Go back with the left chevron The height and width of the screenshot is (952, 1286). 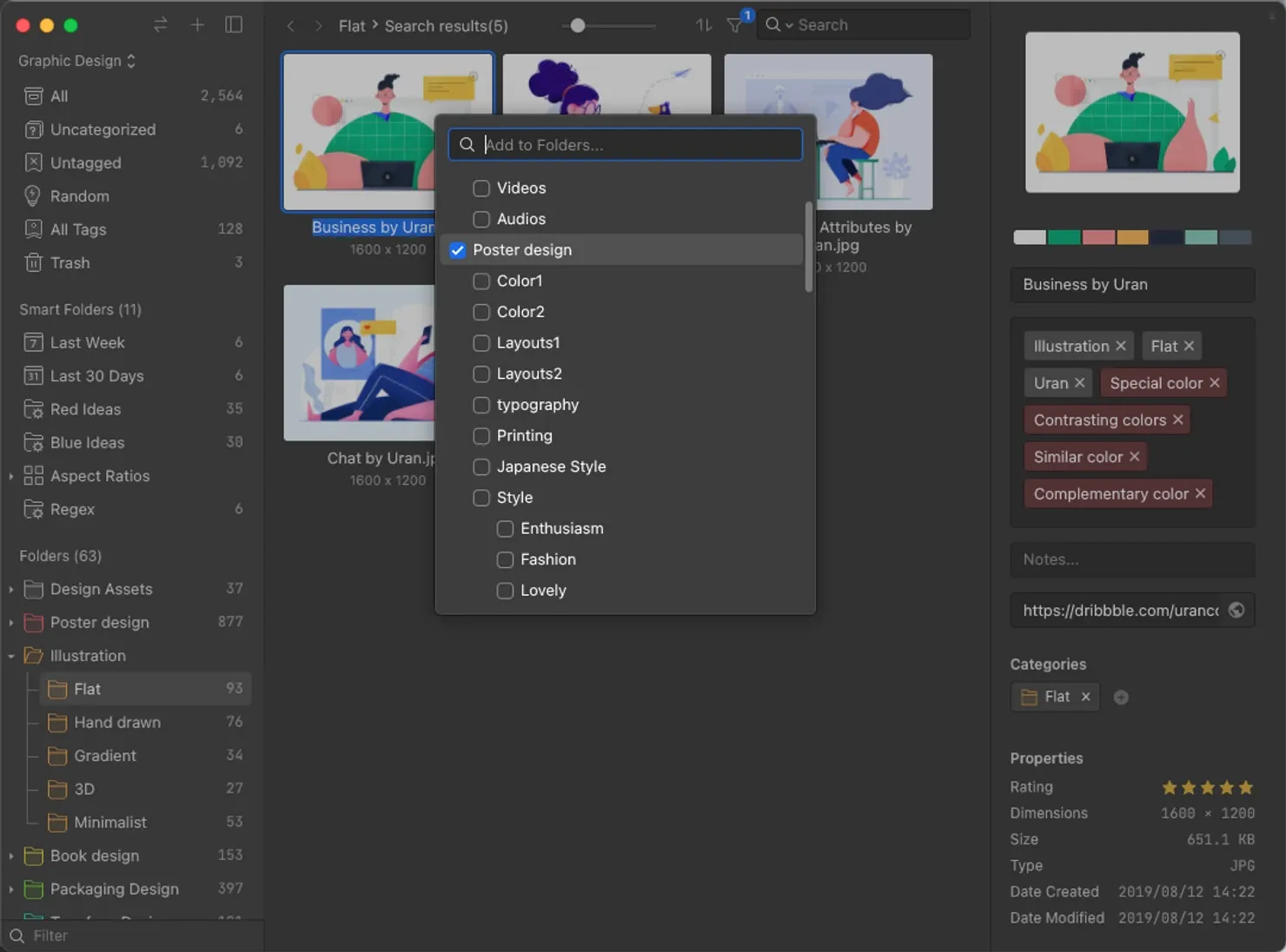[291, 26]
